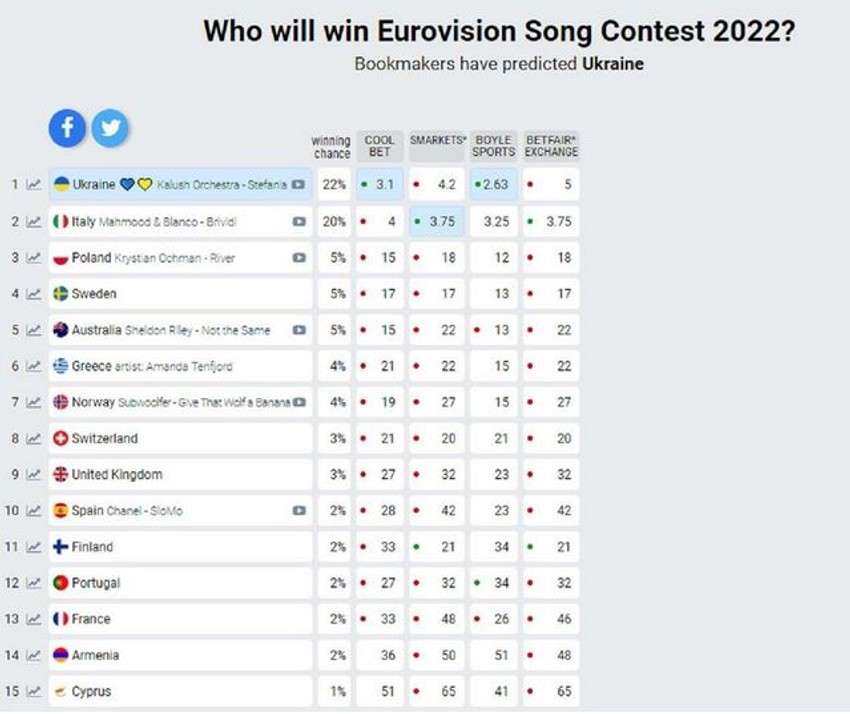
Task: Open Italy odds trend chart icon
Action: pyautogui.click(x=34, y=222)
